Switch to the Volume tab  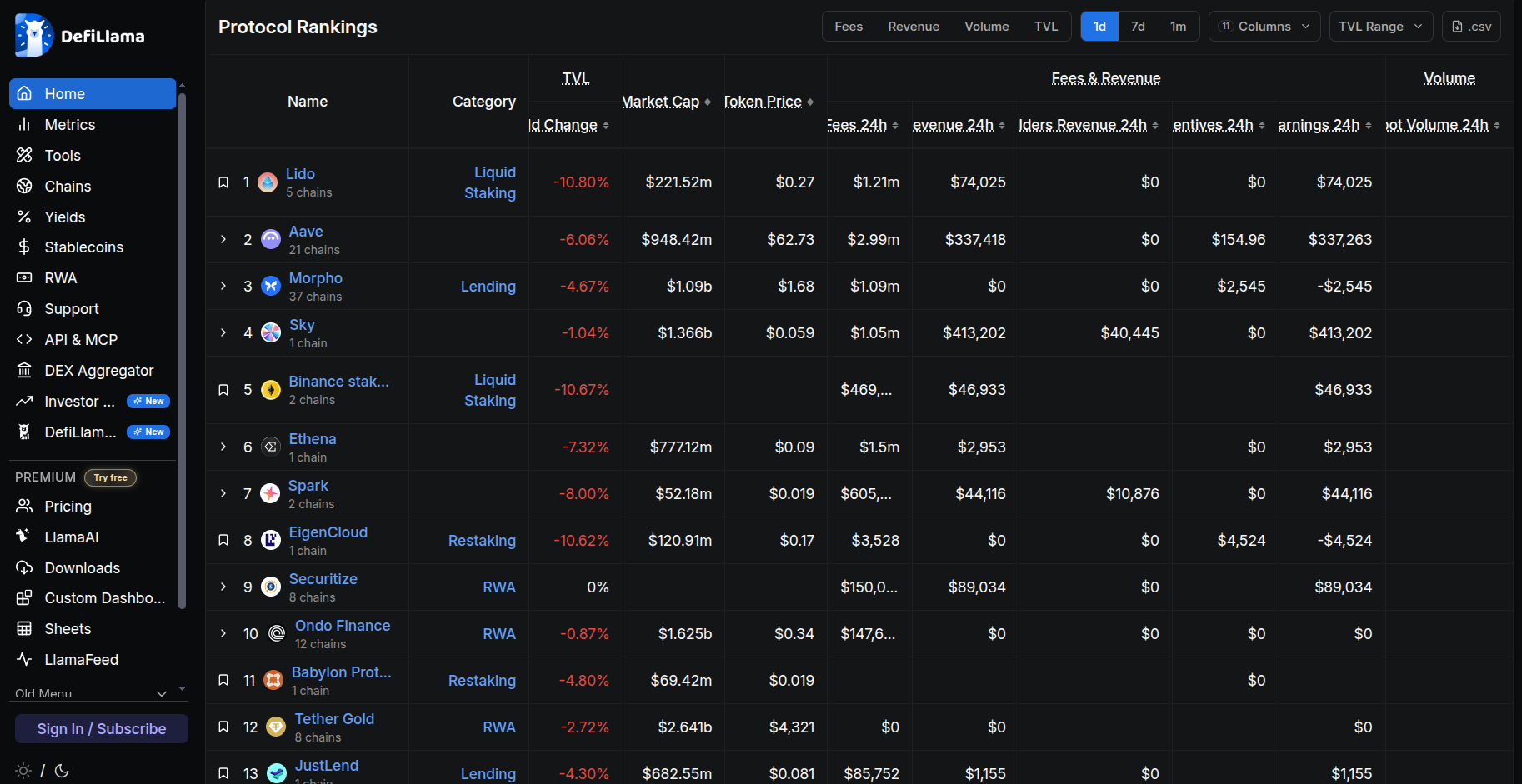point(987,27)
